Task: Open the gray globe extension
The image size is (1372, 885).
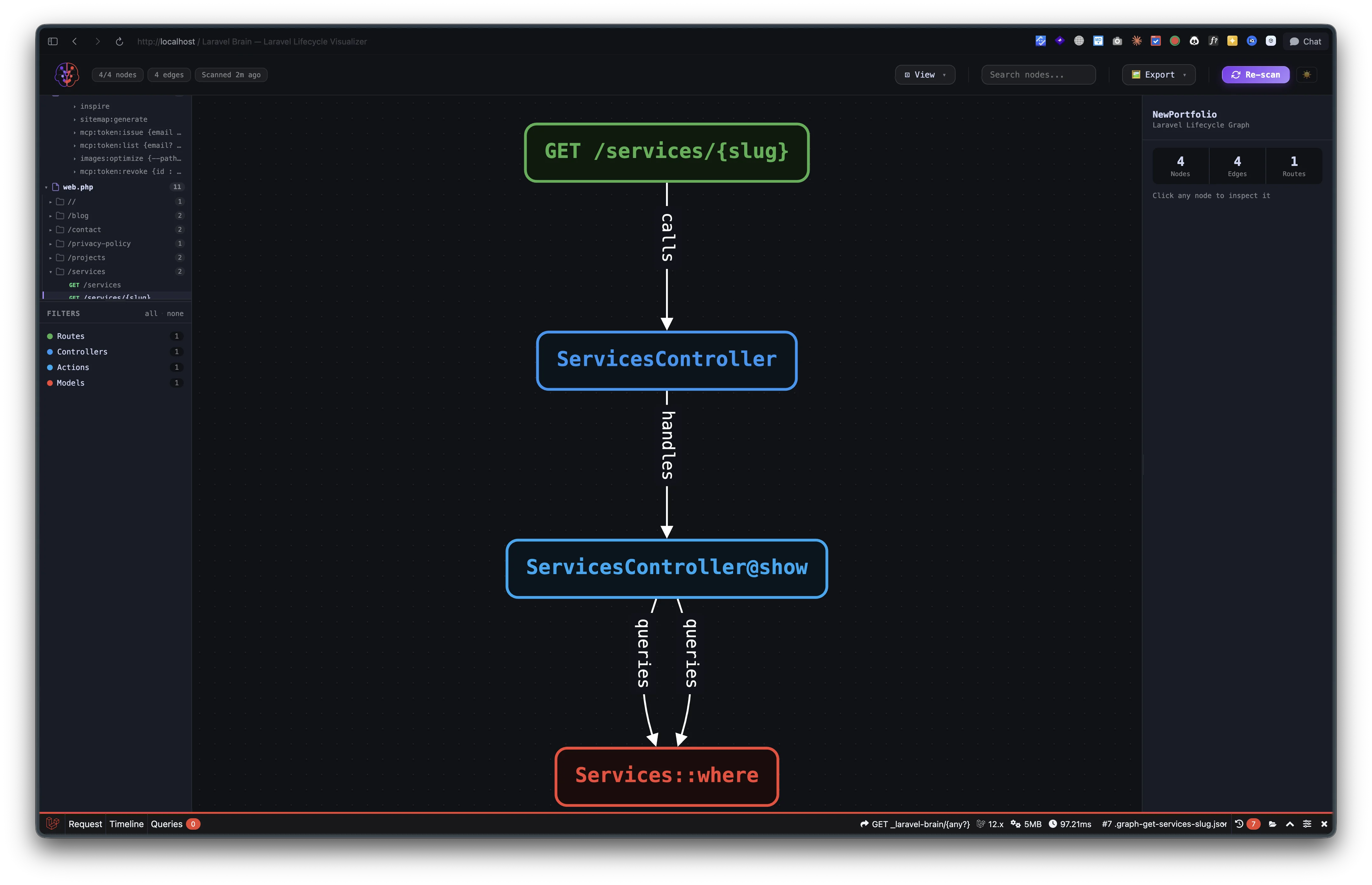Action: (1079, 41)
